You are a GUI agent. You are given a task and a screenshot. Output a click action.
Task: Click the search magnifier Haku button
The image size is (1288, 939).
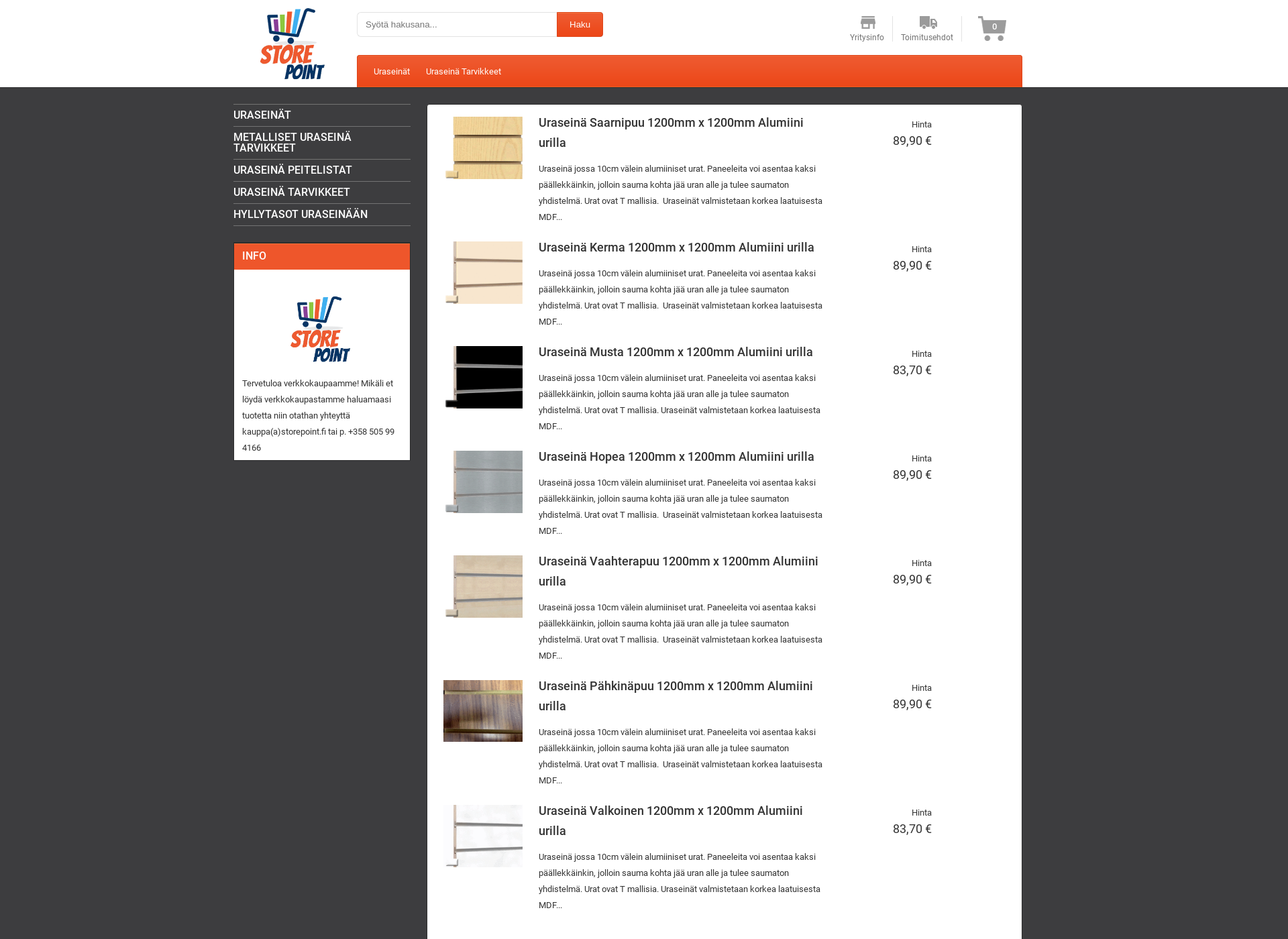(580, 24)
